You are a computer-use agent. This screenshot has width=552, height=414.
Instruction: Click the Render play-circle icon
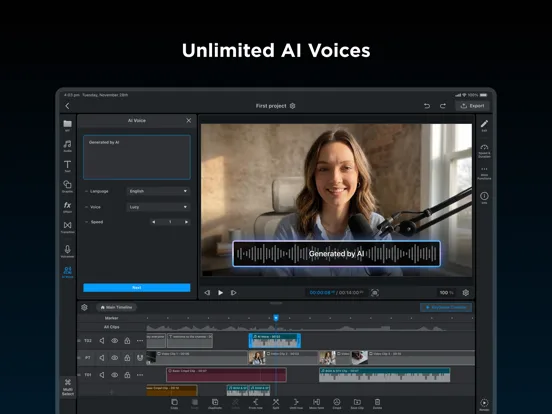point(484,404)
